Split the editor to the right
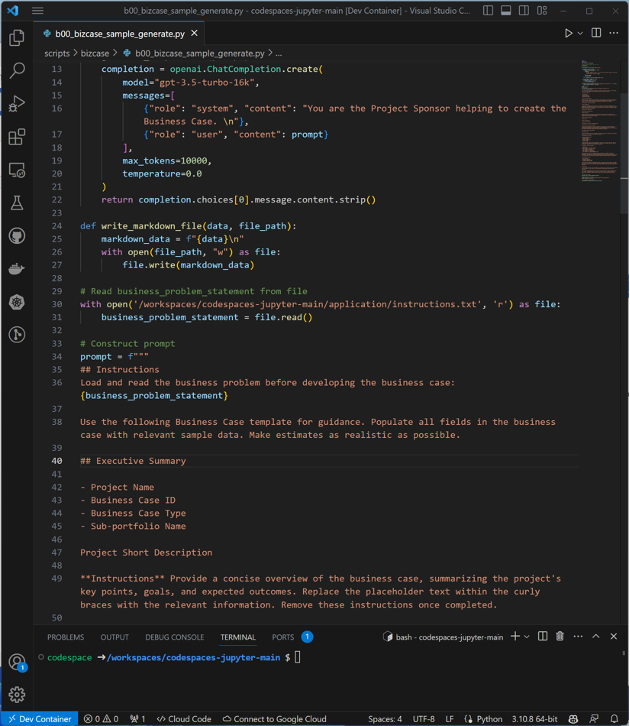 tap(596, 33)
